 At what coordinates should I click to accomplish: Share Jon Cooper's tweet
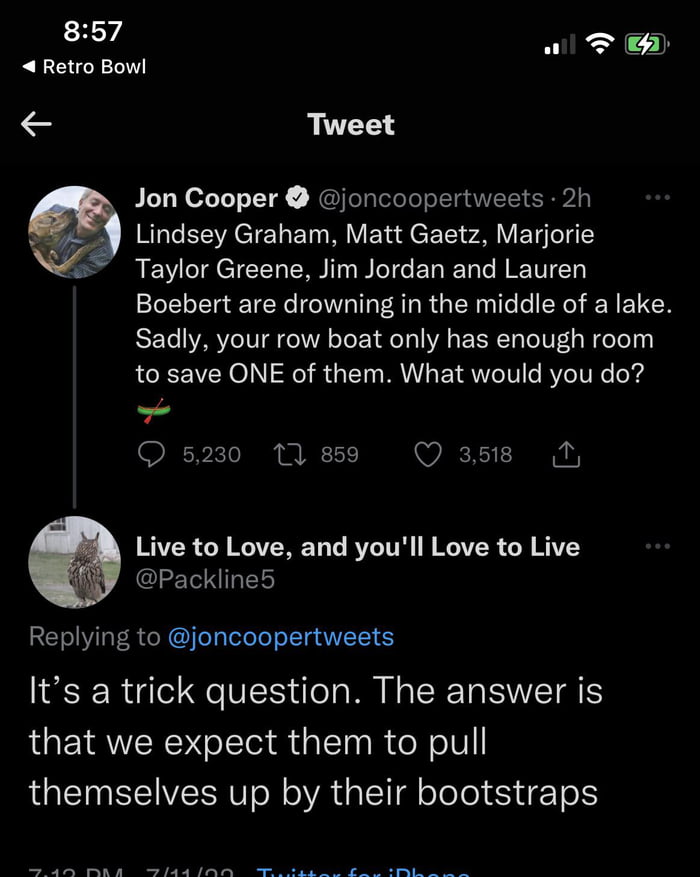coord(565,455)
